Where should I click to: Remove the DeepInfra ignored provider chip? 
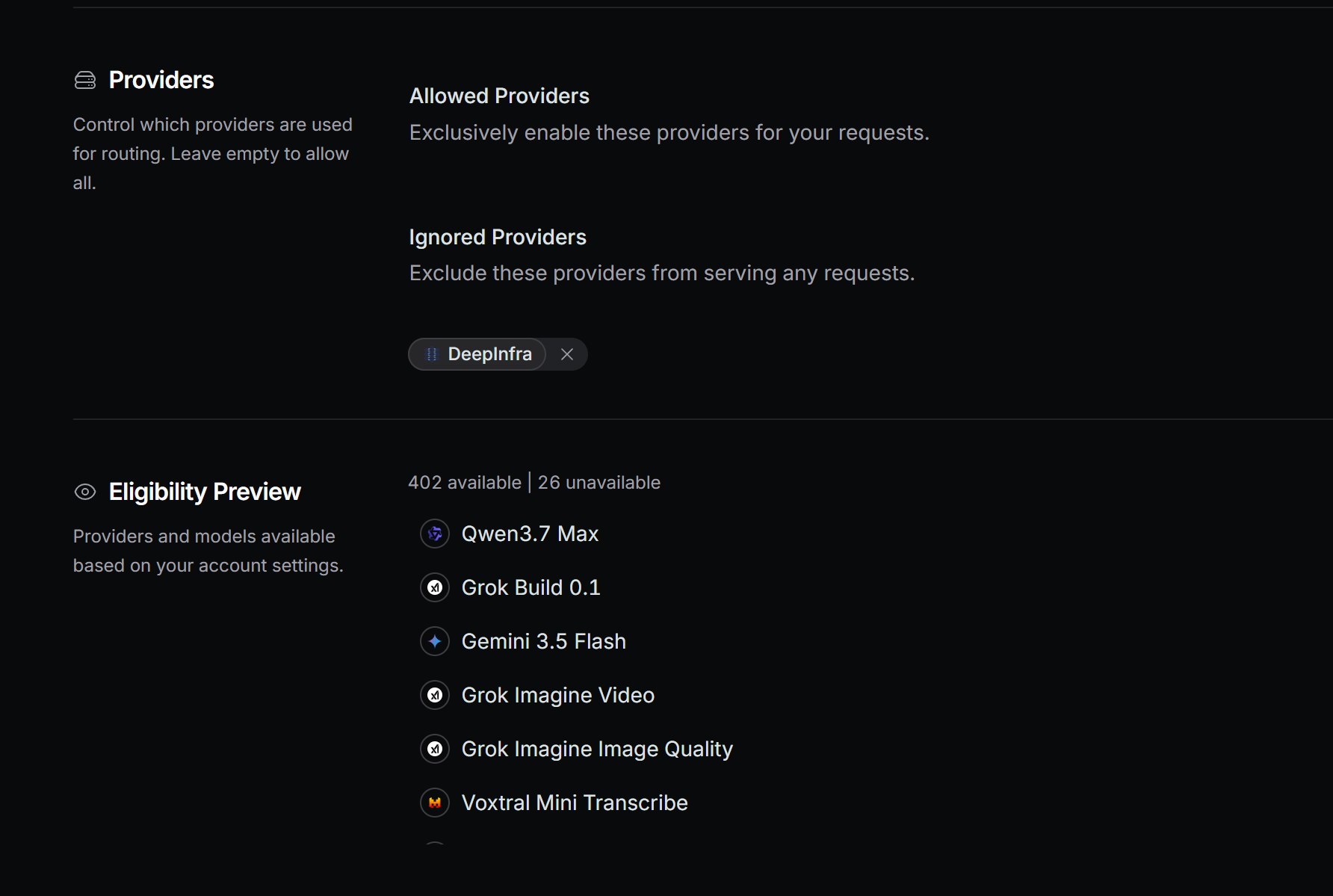tap(567, 354)
